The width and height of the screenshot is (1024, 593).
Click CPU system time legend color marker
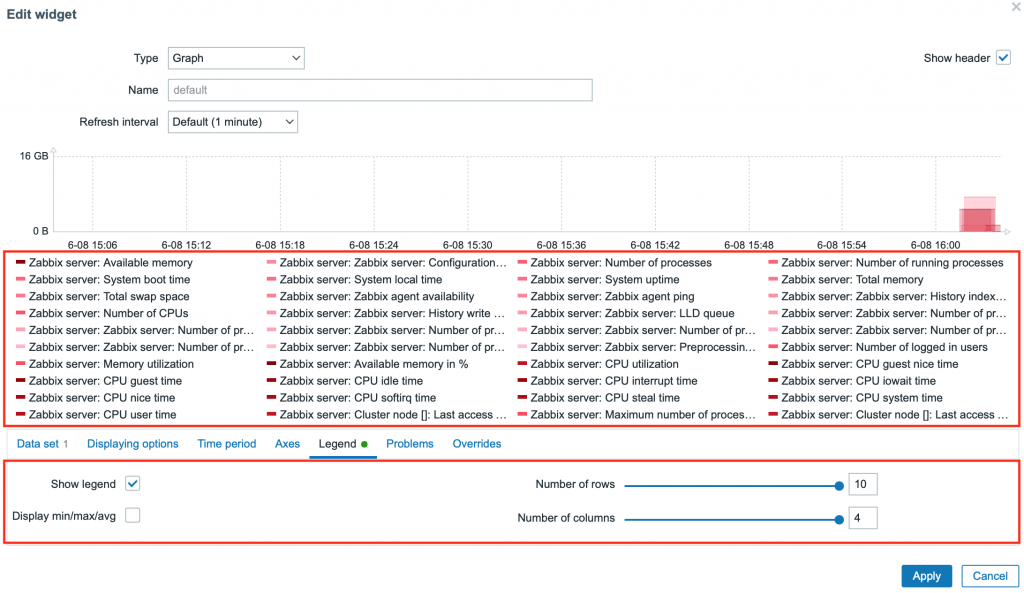(774, 398)
